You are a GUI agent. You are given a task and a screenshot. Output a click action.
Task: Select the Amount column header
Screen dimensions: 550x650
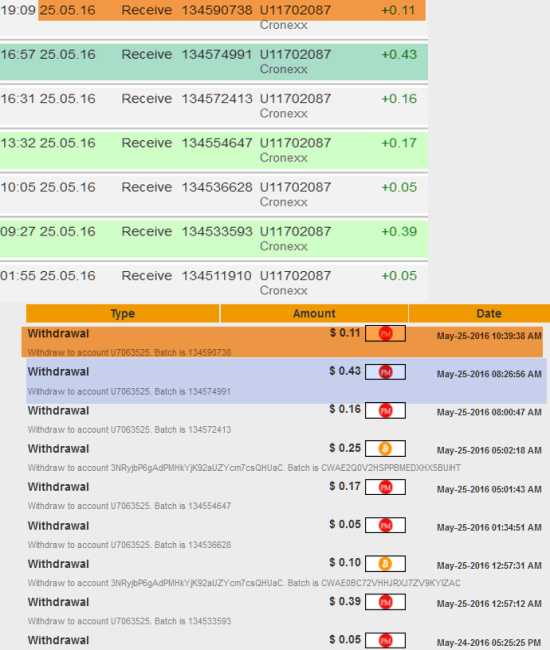(x=314, y=313)
